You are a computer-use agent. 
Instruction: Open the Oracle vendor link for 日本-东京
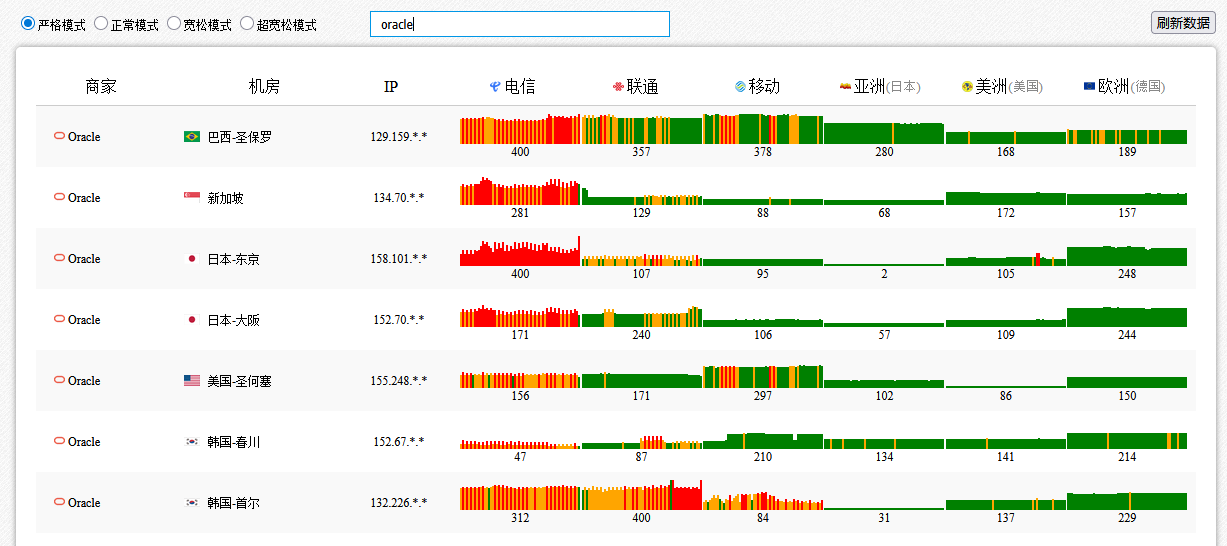coord(77,259)
